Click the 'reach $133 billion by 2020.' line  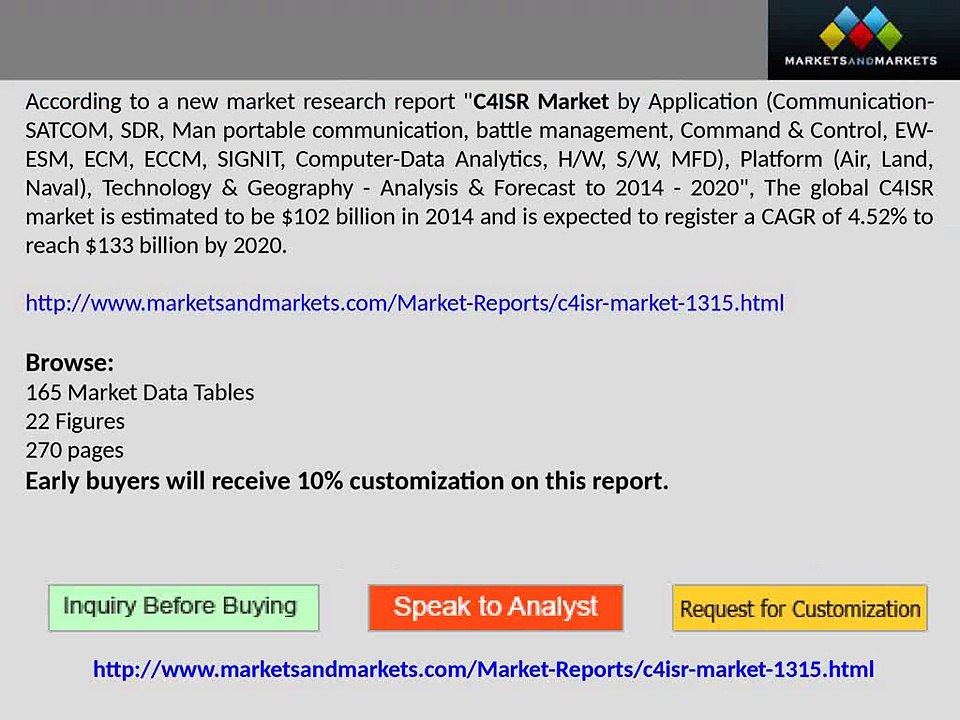[x=156, y=246]
